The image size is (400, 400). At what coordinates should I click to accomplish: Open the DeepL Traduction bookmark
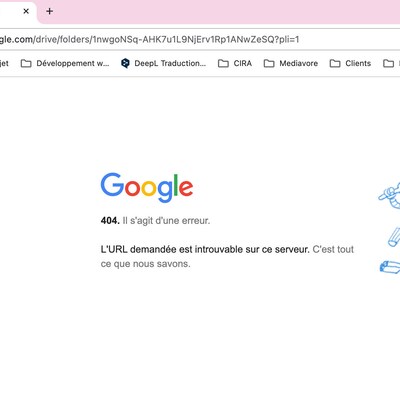click(x=163, y=63)
